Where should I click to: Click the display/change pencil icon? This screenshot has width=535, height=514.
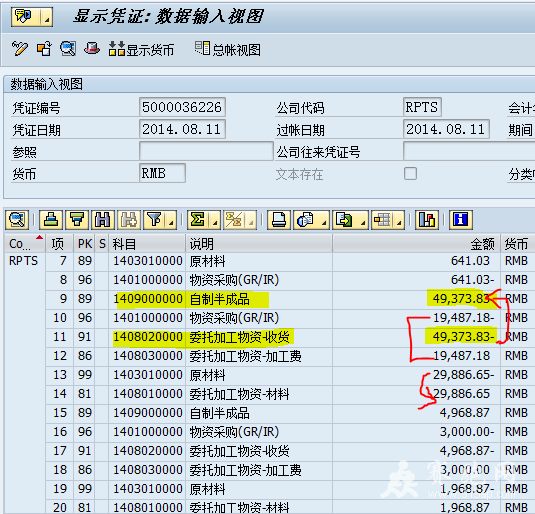point(19,49)
